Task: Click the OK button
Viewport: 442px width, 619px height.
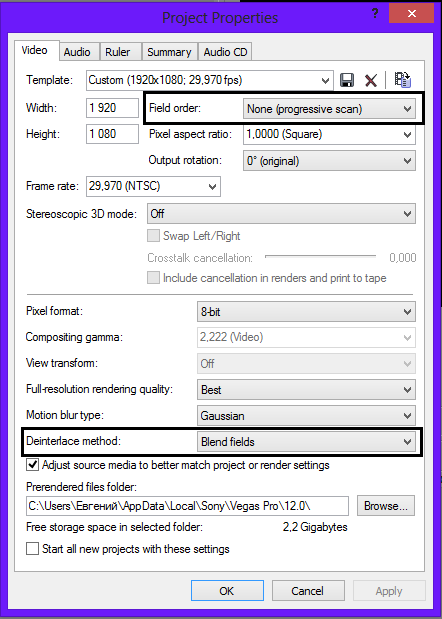Action: click(x=227, y=591)
